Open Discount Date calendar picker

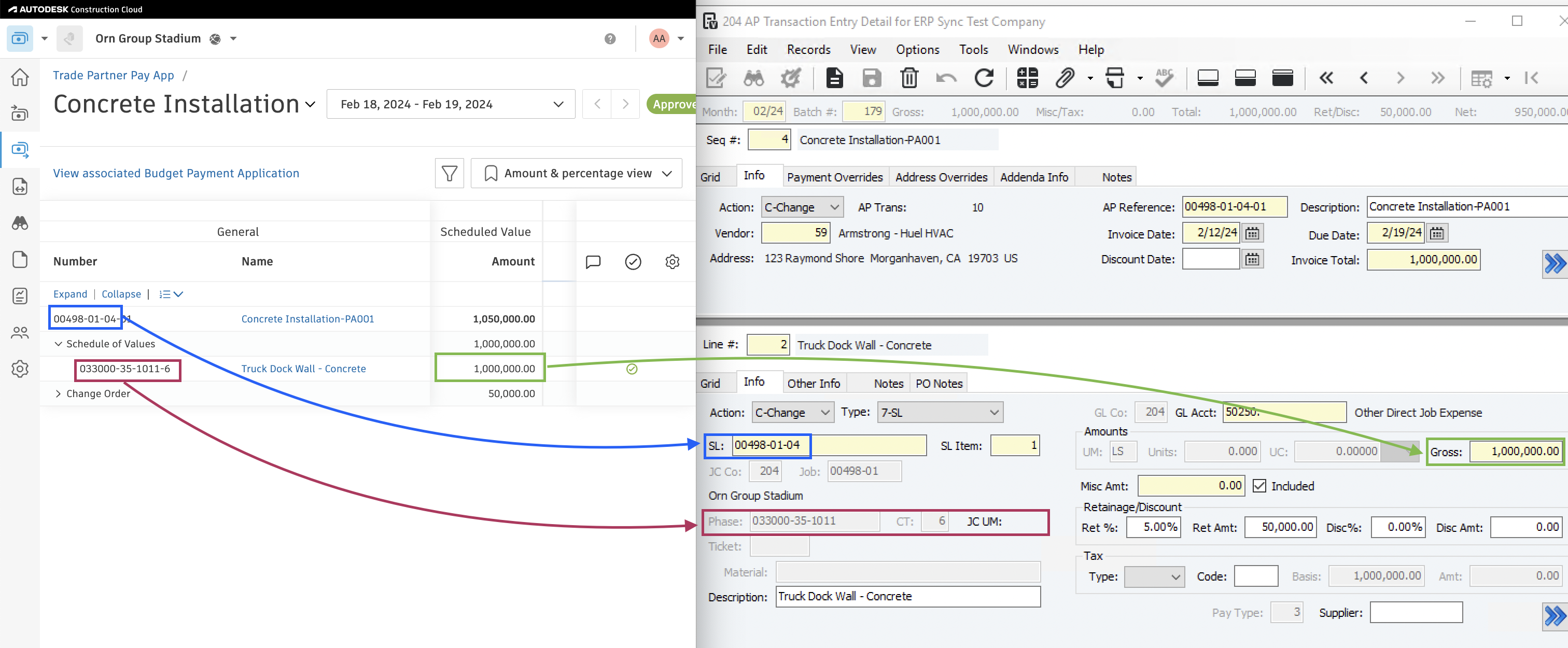point(1252,260)
